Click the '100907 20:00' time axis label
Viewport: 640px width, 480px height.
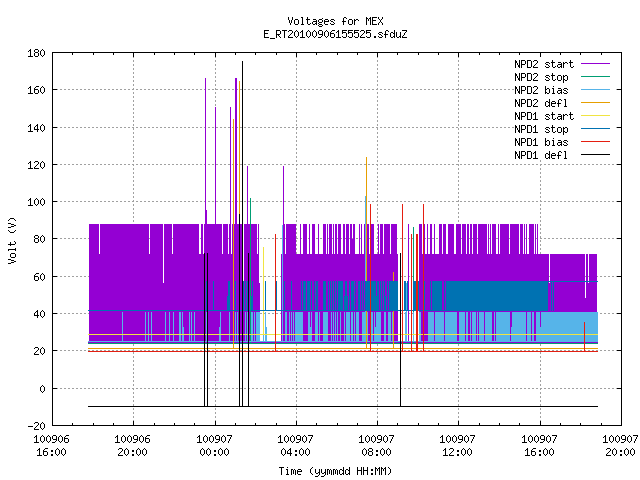620,446
